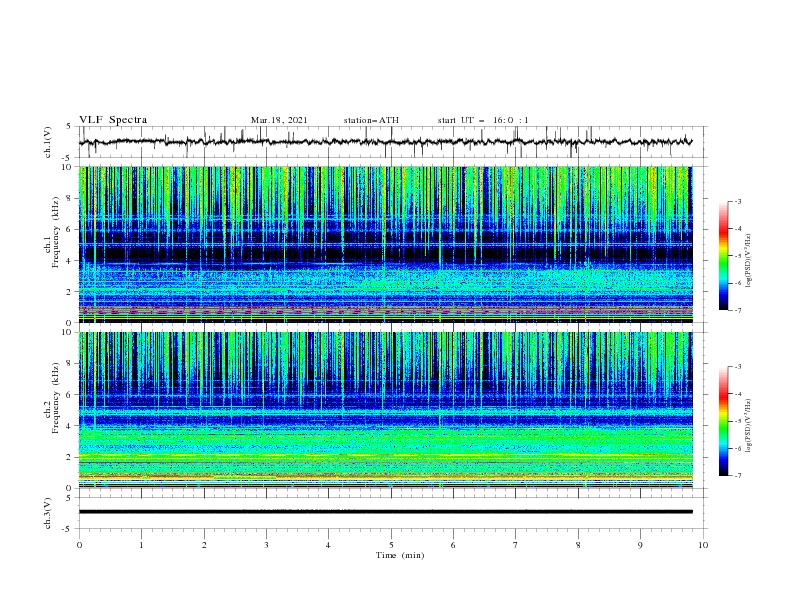792x612 pixels.
Task: Click time axis tick label "7"
Action: (516, 545)
